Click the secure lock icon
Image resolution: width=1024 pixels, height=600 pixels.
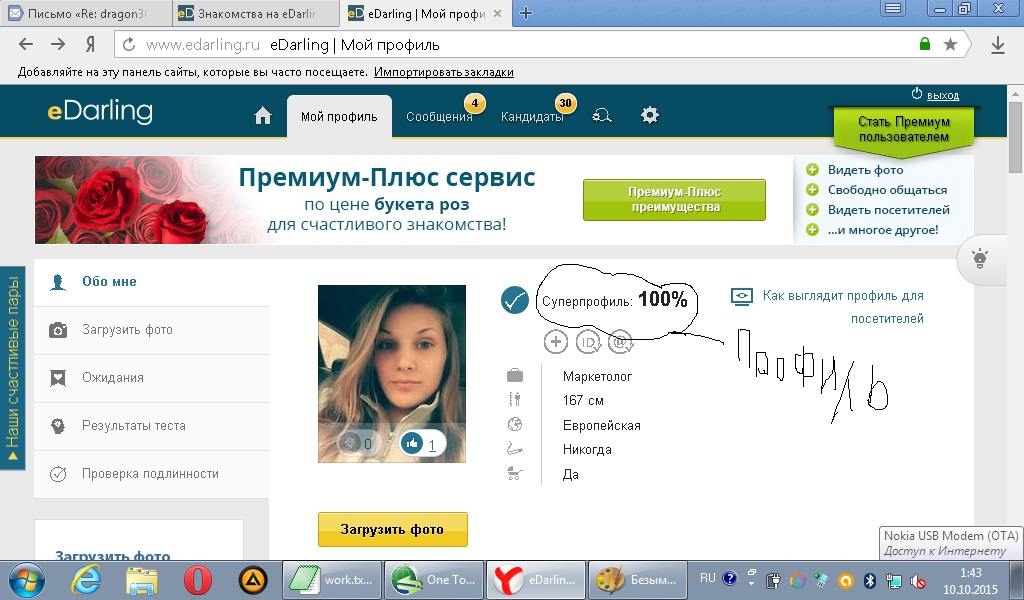coord(925,44)
